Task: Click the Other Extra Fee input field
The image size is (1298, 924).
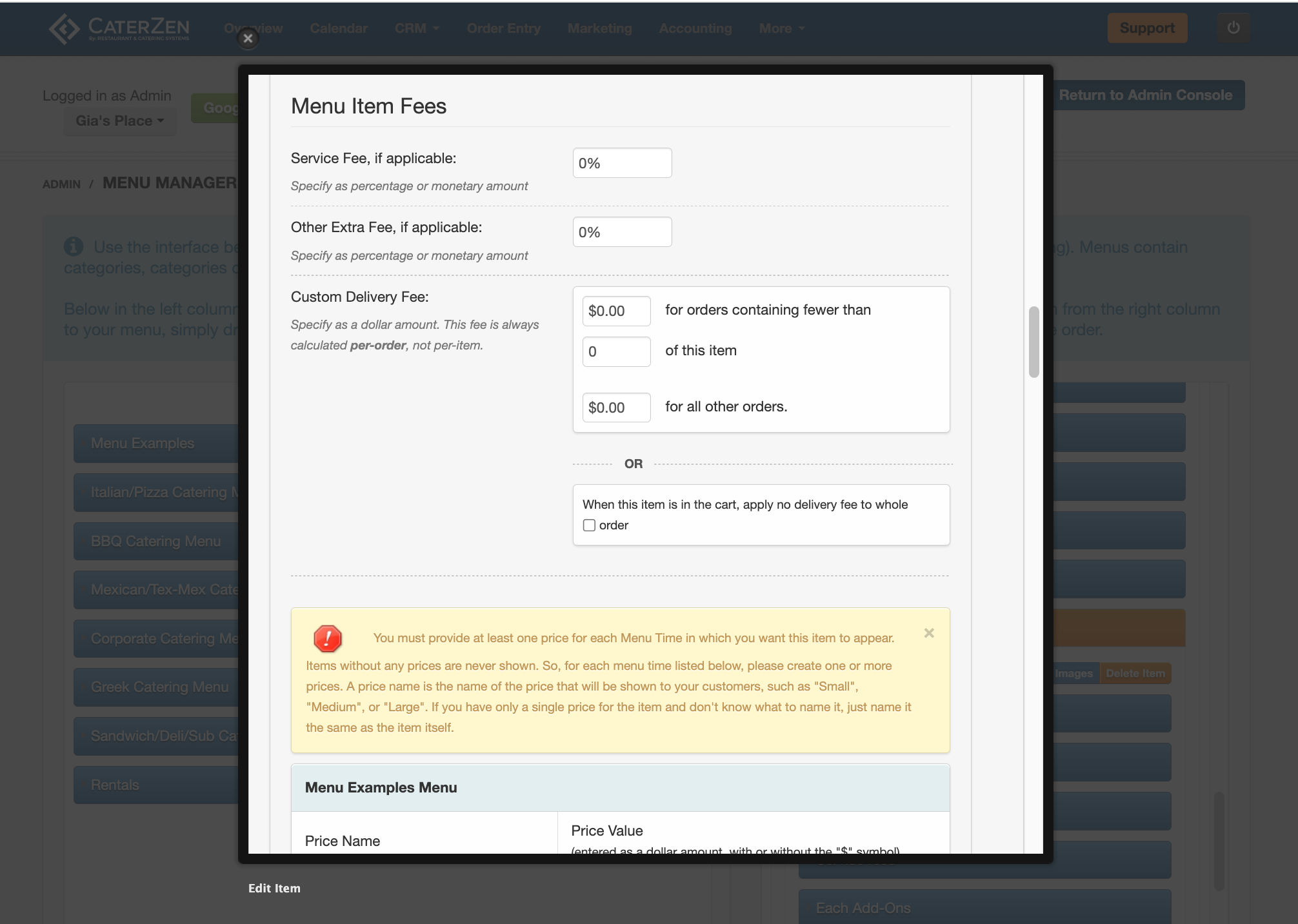Action: tap(622, 232)
